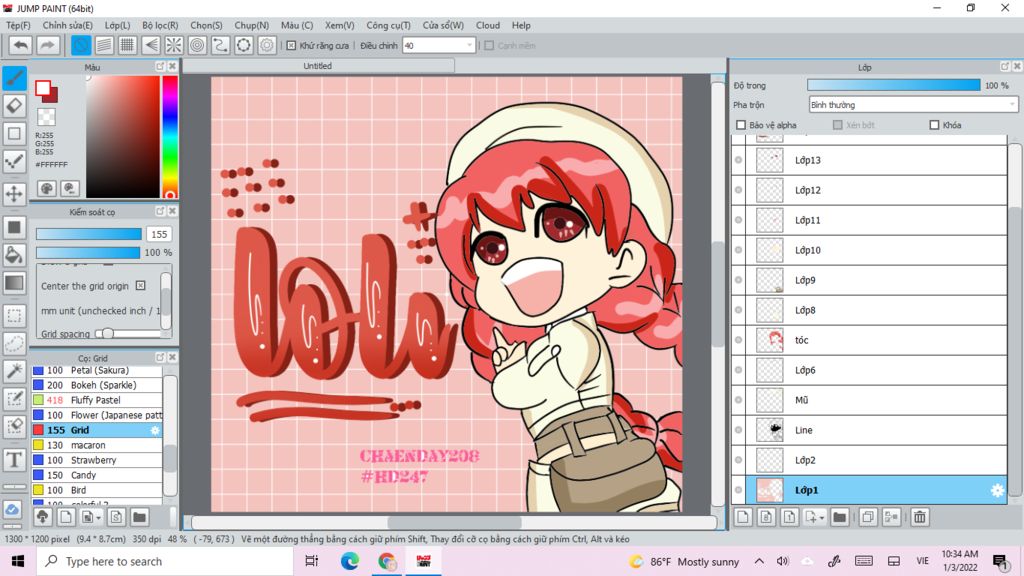Viewport: 1024px width, 576px height.
Task: Add a new layer via first bottom icon
Action: [743, 517]
